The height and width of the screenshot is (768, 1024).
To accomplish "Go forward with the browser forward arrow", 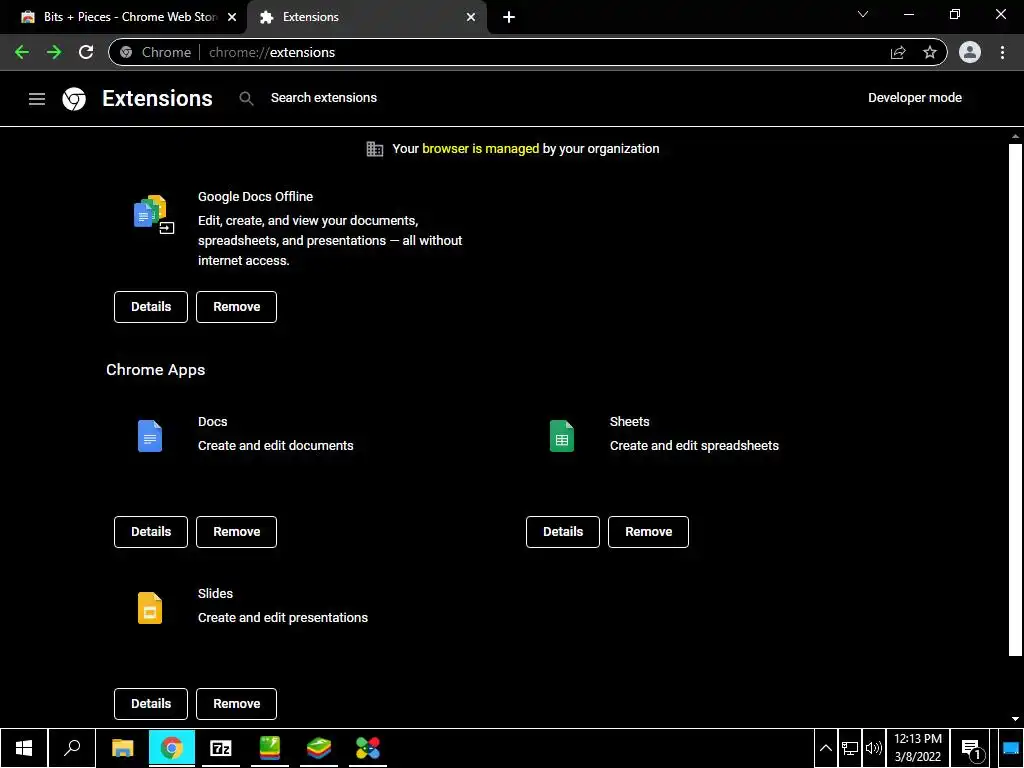I will pos(54,52).
